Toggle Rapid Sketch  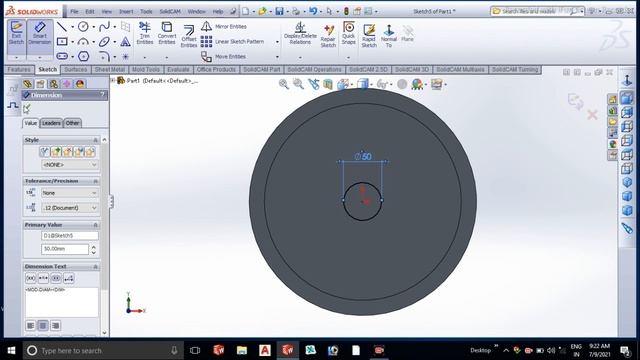point(369,36)
